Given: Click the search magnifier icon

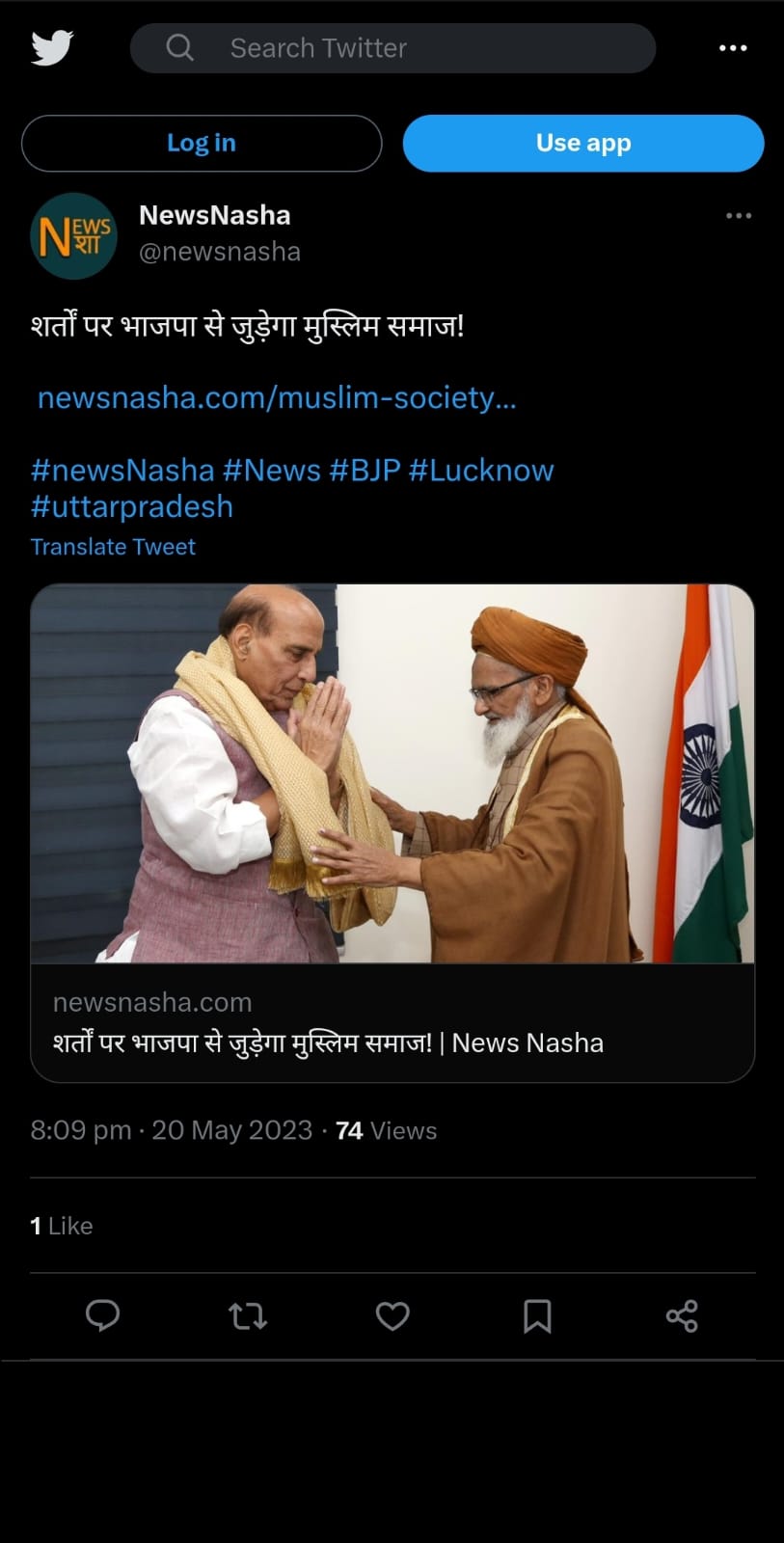Looking at the screenshot, I should pyautogui.click(x=179, y=47).
